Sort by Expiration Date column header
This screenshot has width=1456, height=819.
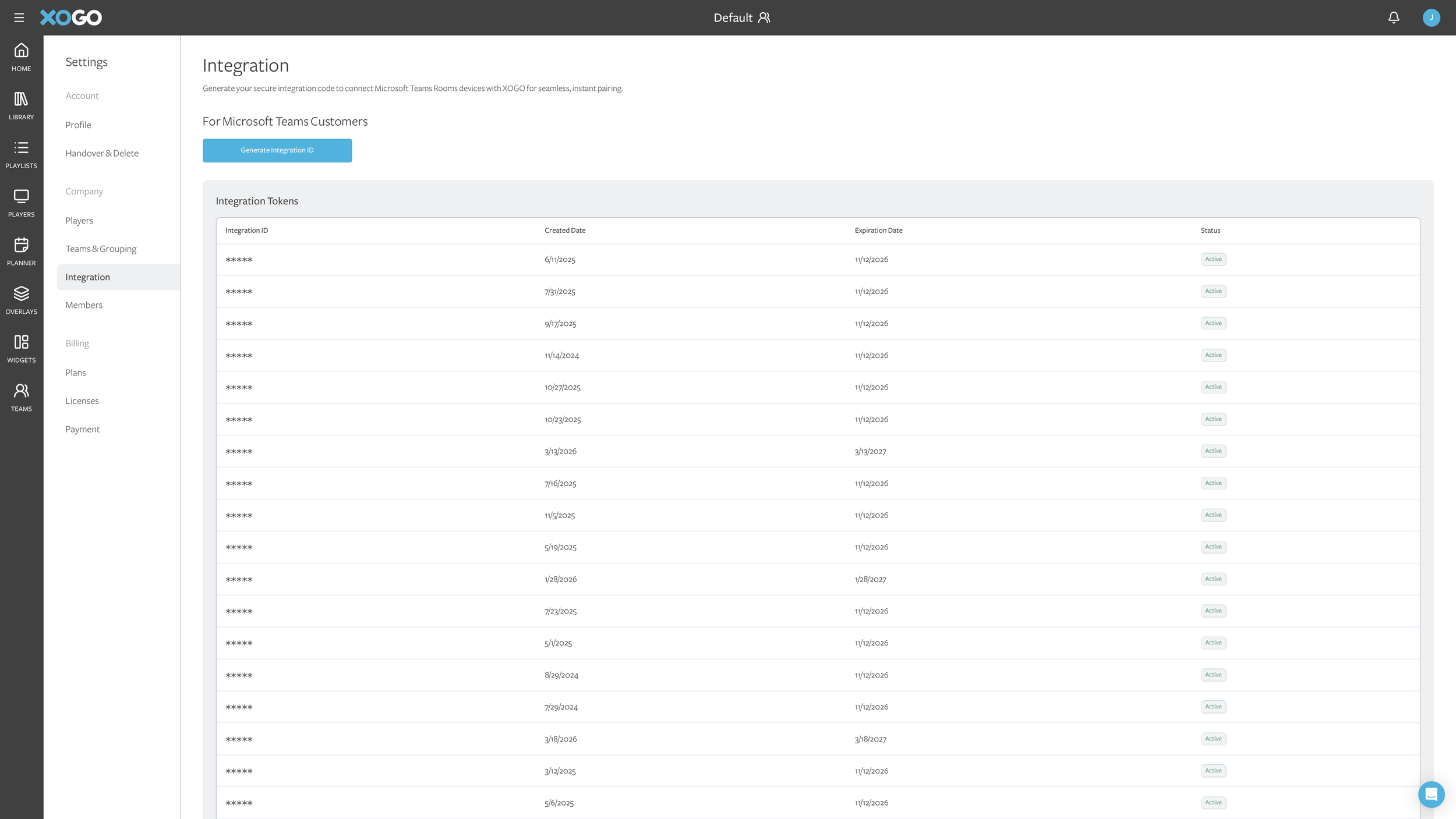pos(878,231)
